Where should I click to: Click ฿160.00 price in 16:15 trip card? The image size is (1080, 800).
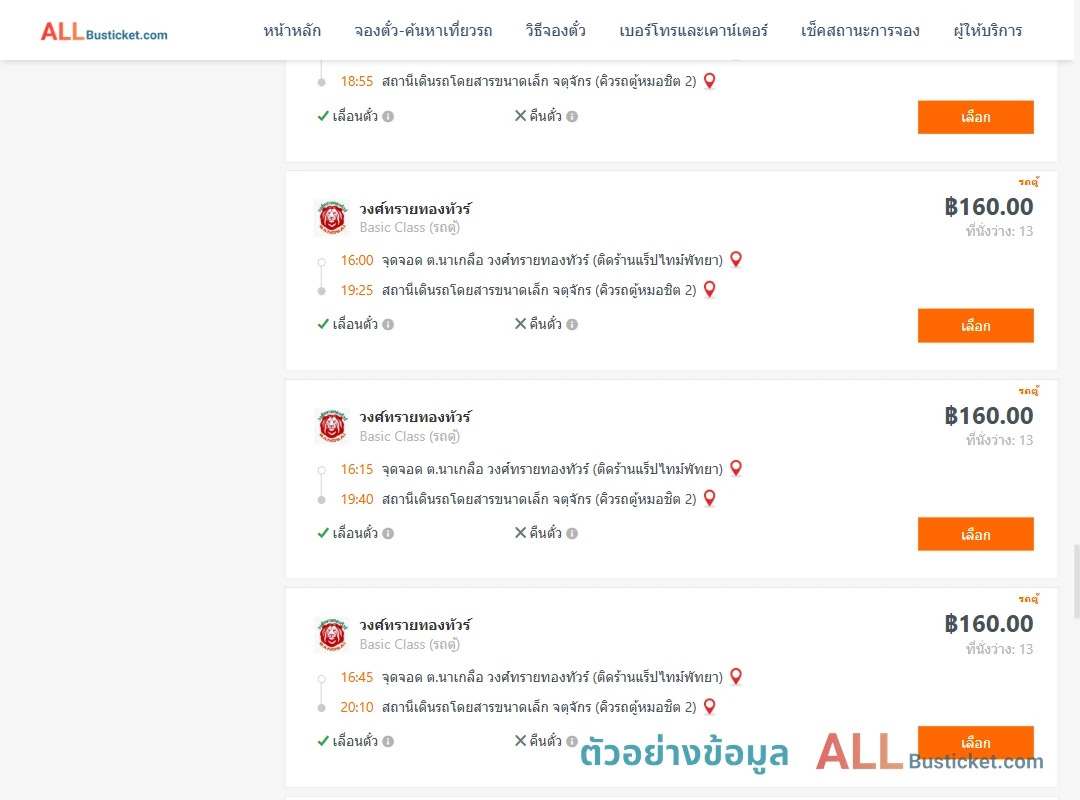[x=988, y=416]
